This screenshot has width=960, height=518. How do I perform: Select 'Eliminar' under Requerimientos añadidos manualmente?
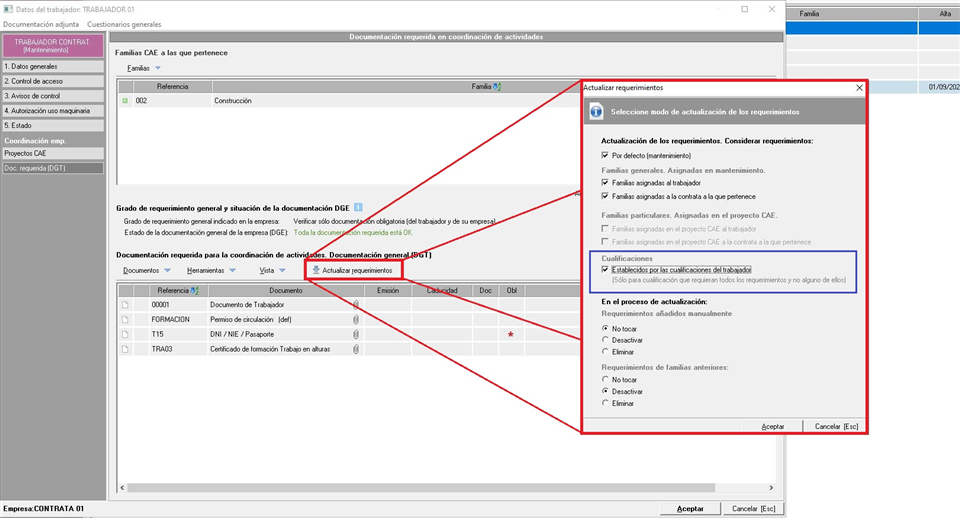[605, 352]
